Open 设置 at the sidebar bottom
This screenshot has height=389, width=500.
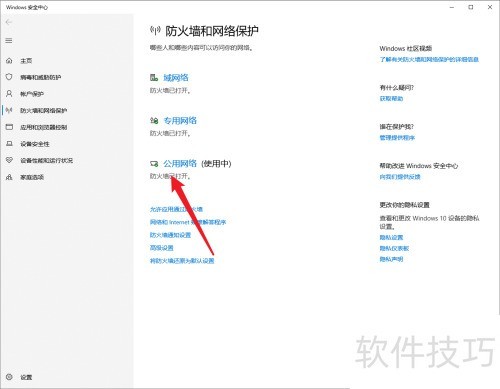pos(26,377)
